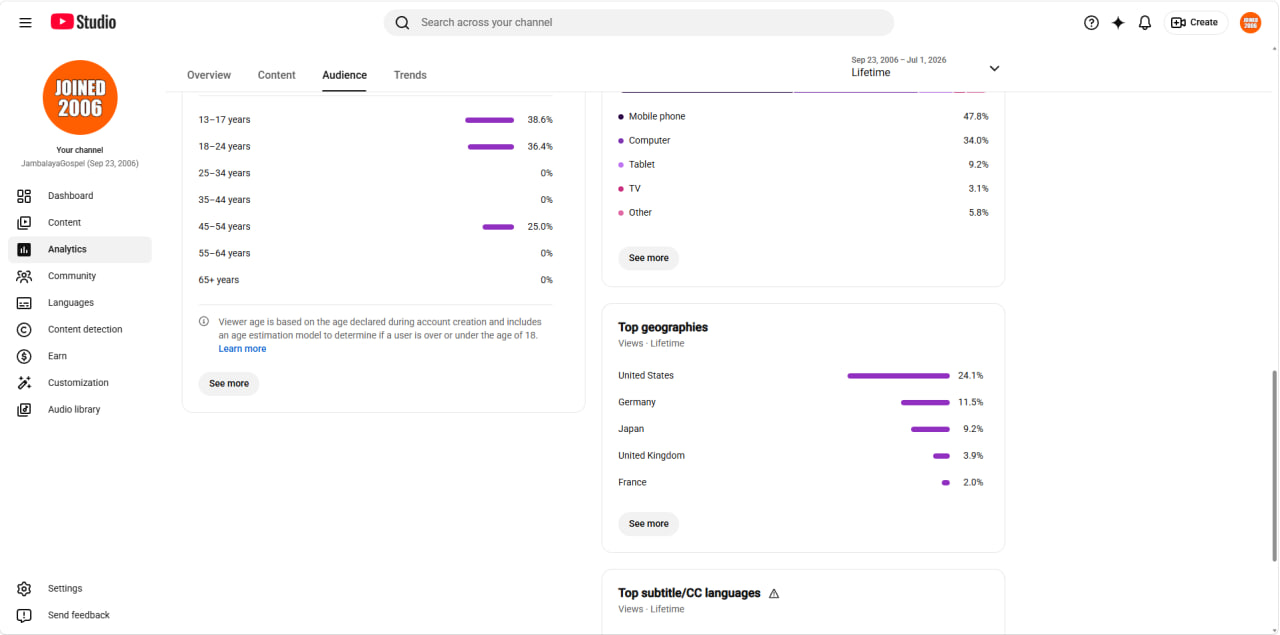This screenshot has height=635, width=1280.
Task: Click the warning triangle next to subtitle languages
Action: click(774, 593)
